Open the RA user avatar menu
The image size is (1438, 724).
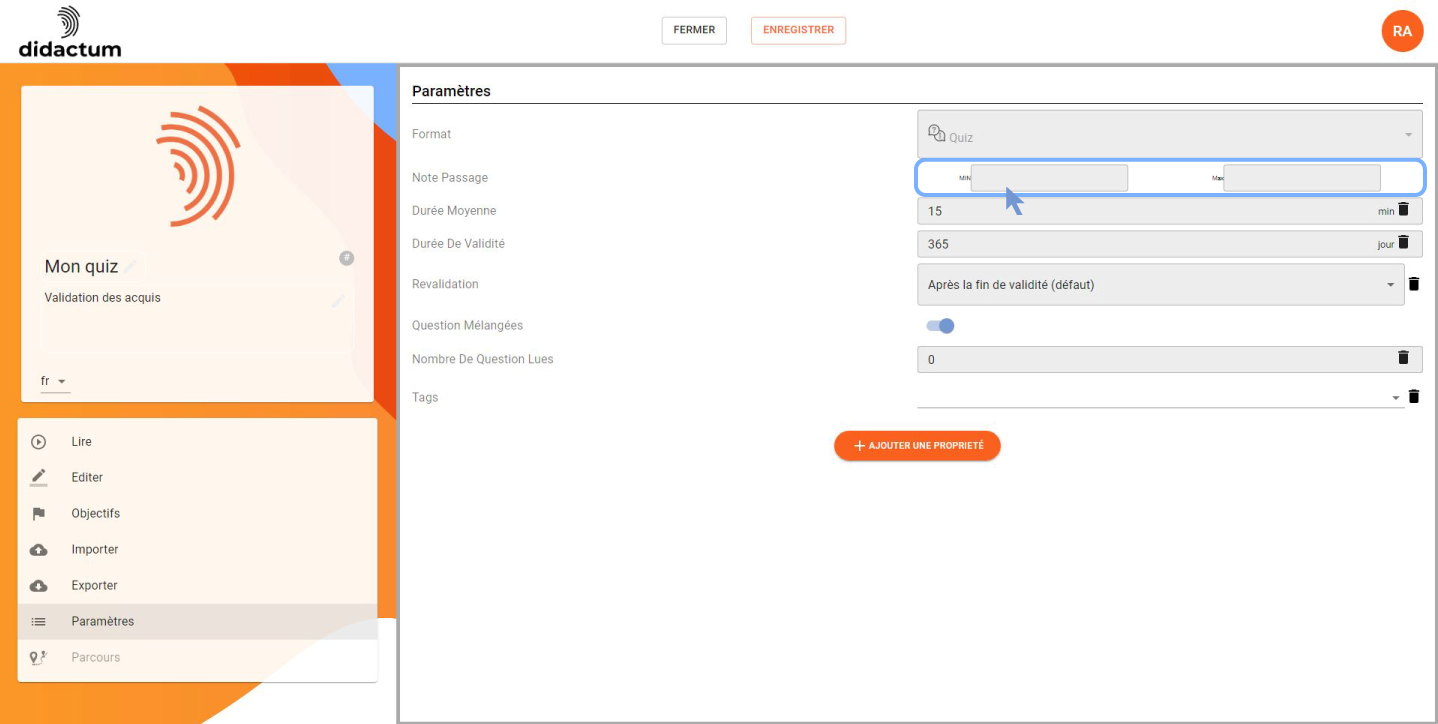[x=1402, y=31]
